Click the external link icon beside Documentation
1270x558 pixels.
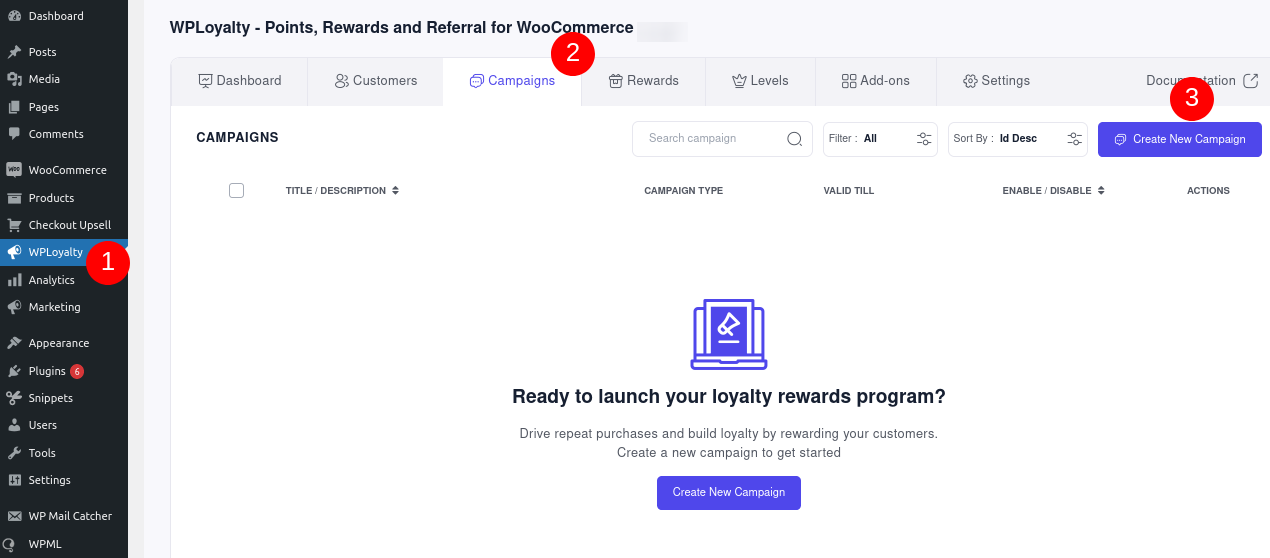click(x=1250, y=81)
